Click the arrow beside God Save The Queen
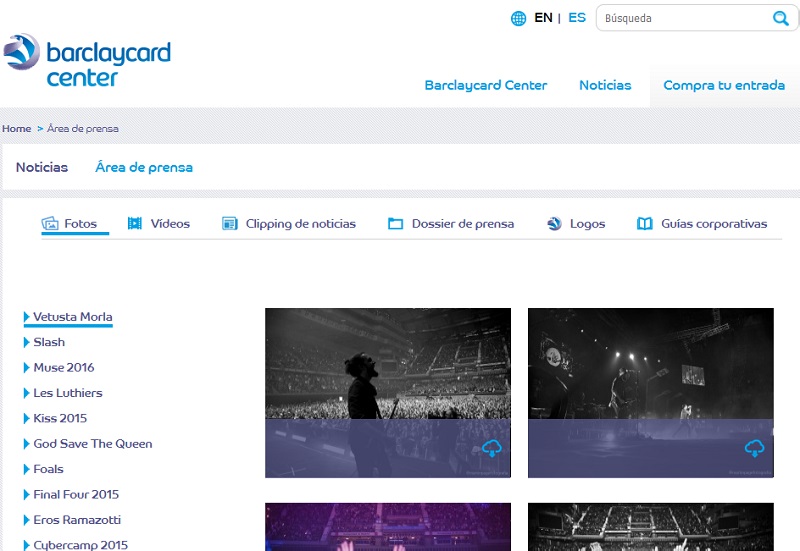Image resolution: width=800 pixels, height=551 pixels. (x=27, y=444)
